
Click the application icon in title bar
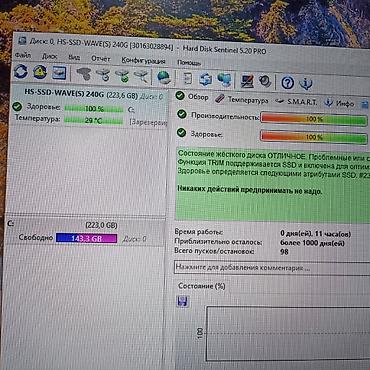coord(22,41)
